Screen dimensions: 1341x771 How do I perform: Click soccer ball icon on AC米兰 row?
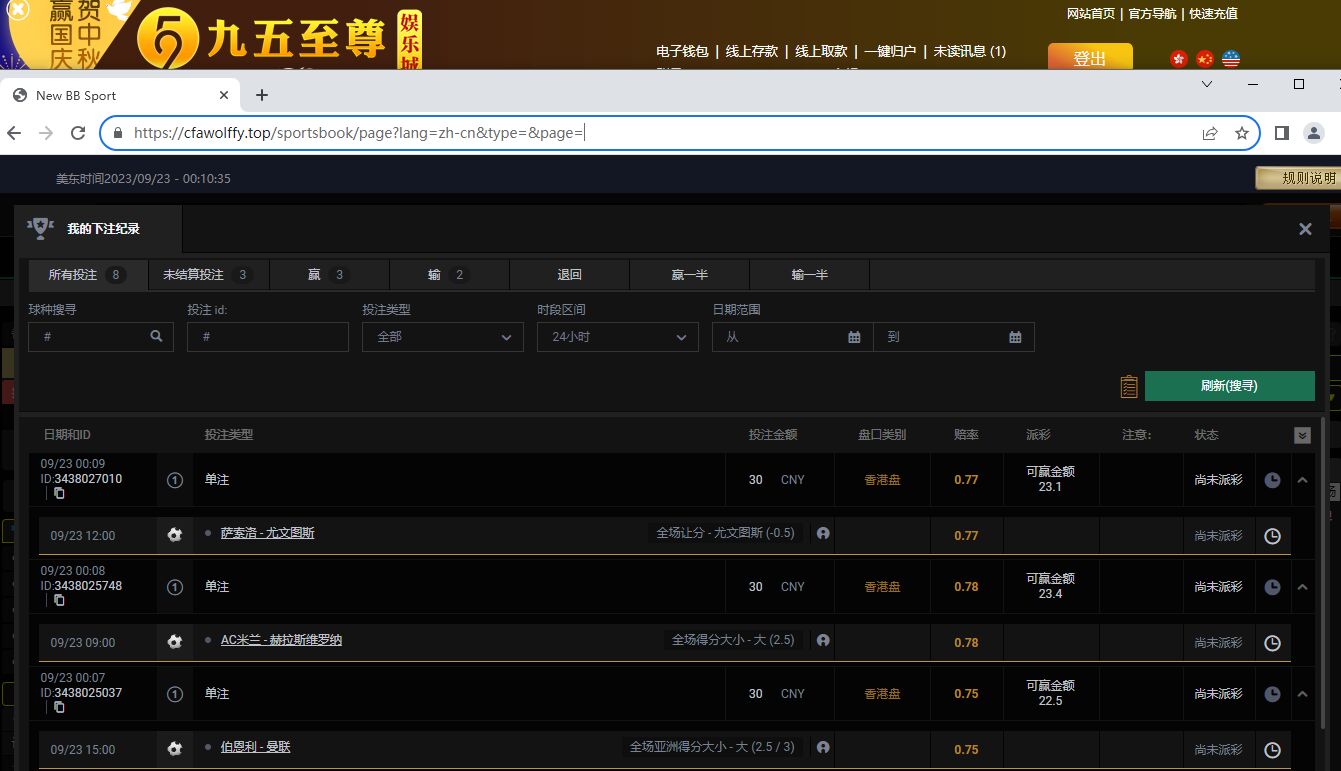pos(175,641)
